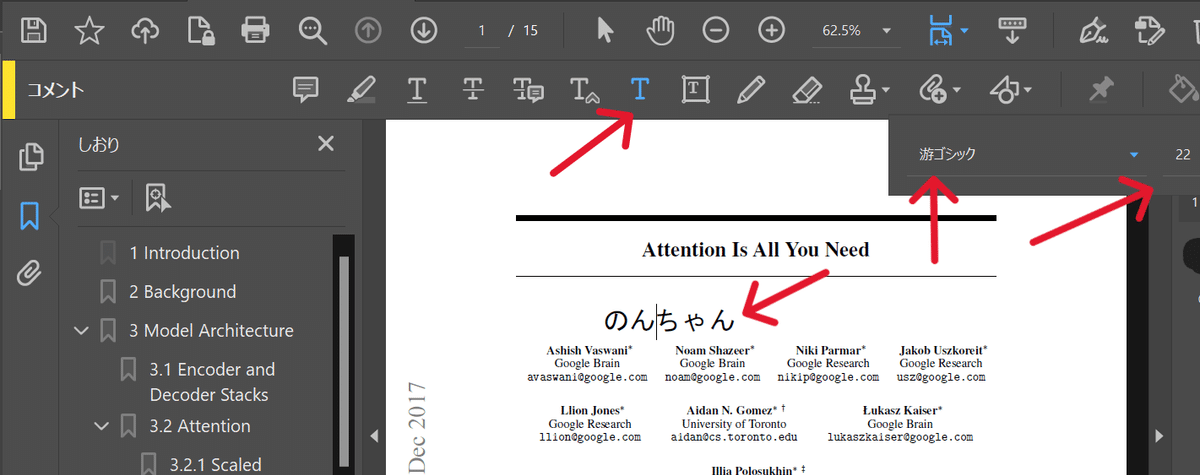Image resolution: width=1200 pixels, height=475 pixels.
Task: Click the email noam@google.com
Action: coord(713,377)
